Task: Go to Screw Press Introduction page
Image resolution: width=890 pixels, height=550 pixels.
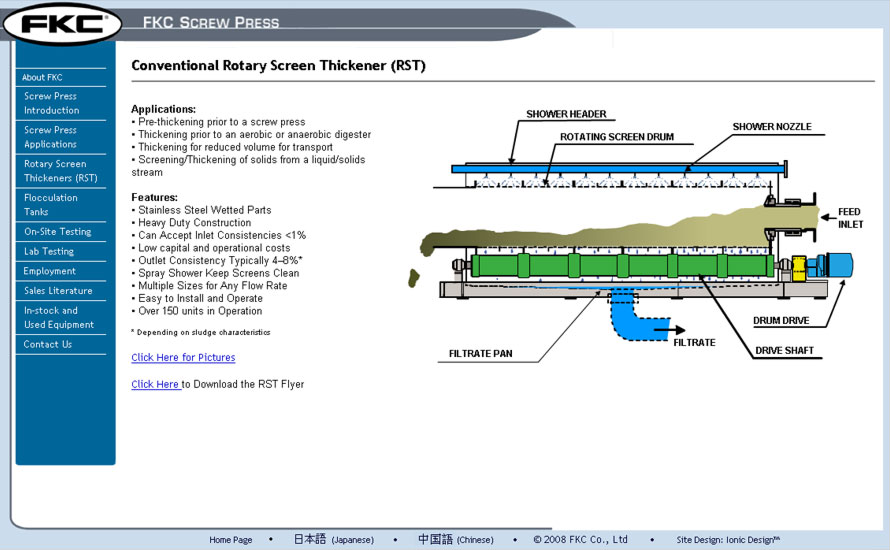Action: point(52,103)
